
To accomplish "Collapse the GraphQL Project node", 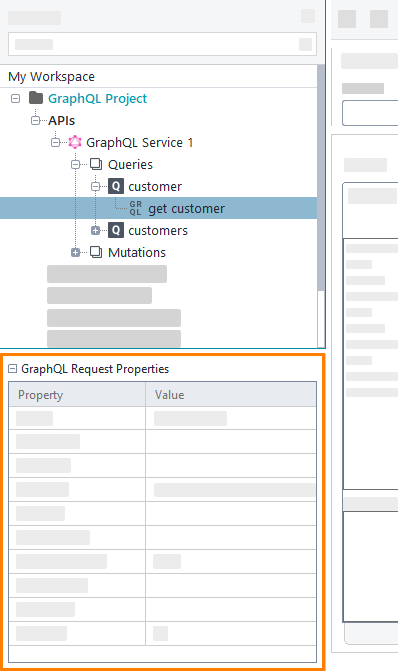I will coord(15,99).
